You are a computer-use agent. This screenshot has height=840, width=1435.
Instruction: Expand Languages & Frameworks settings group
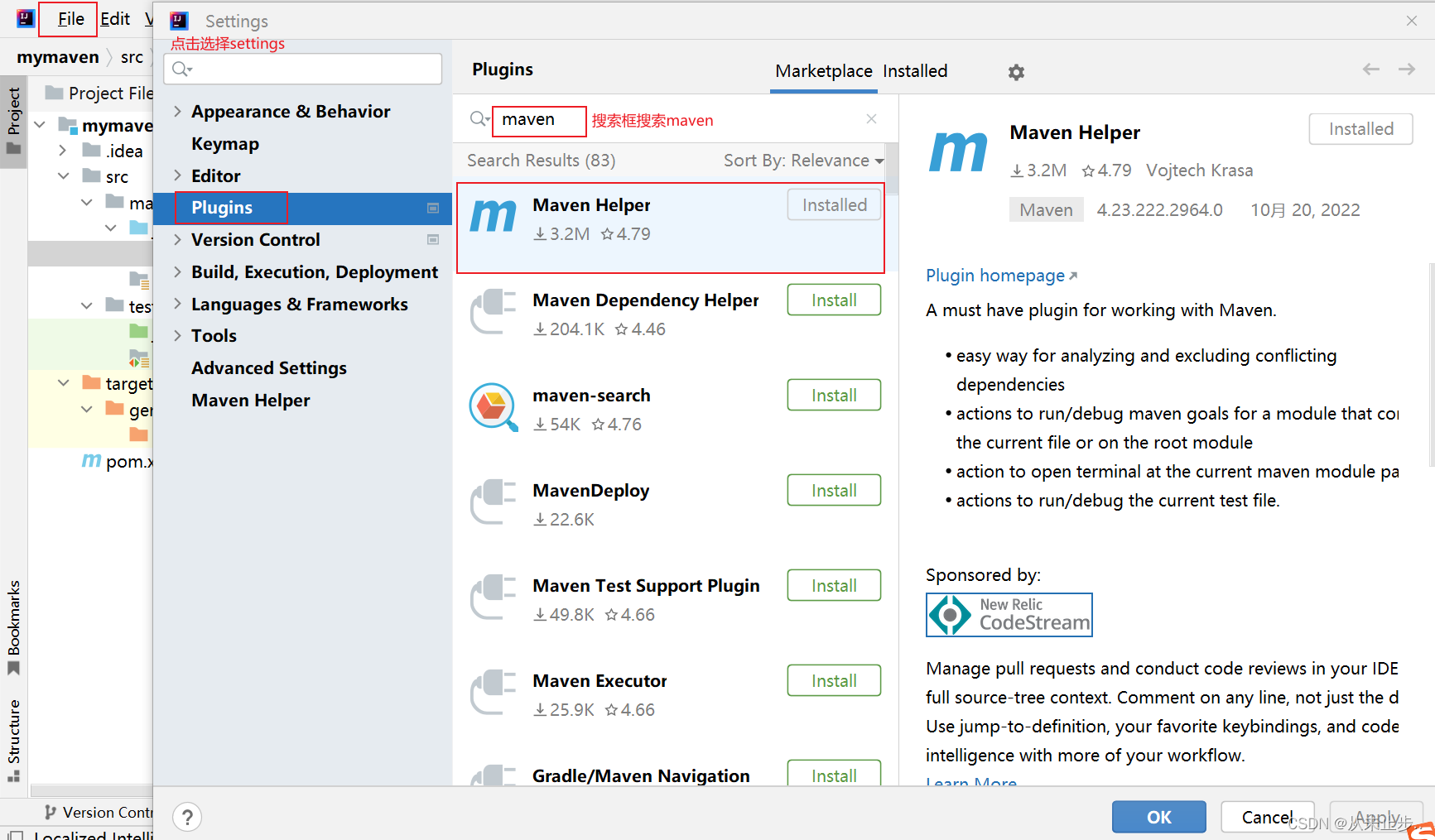[177, 304]
